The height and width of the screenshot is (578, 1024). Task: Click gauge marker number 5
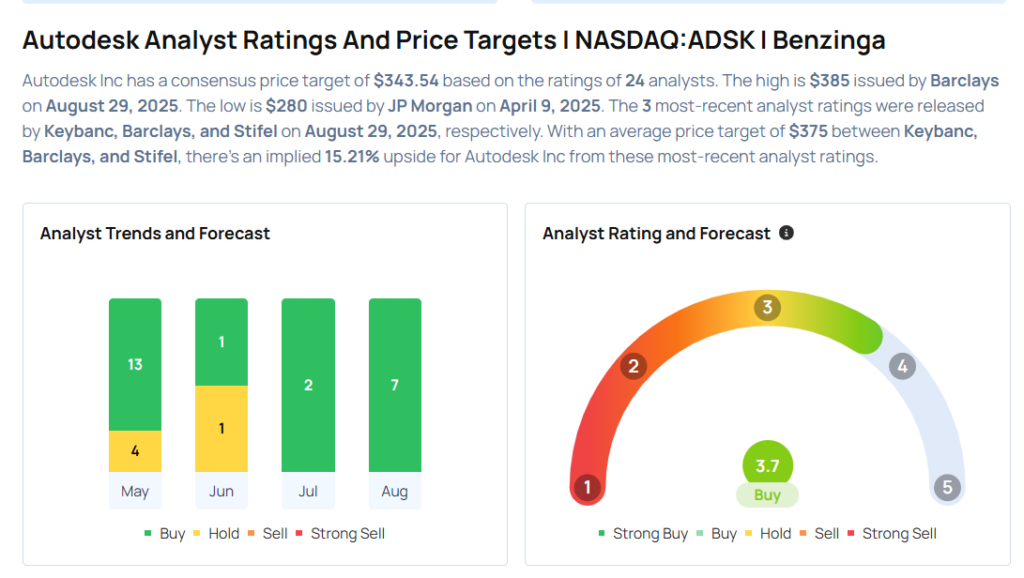pyautogui.click(x=946, y=488)
